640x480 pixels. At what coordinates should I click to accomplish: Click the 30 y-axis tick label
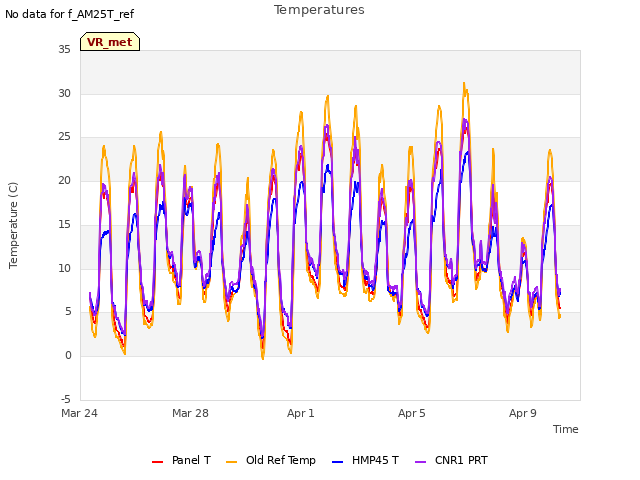[x=64, y=93]
